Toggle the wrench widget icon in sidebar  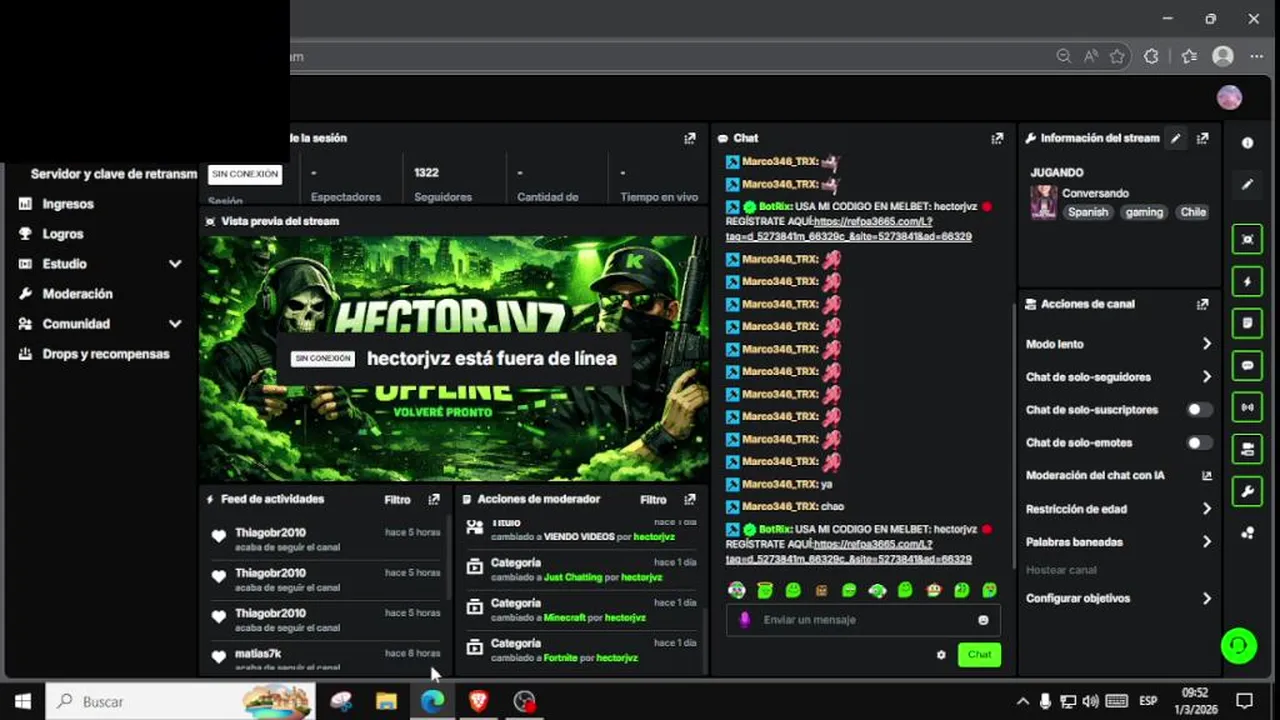pos(1247,491)
